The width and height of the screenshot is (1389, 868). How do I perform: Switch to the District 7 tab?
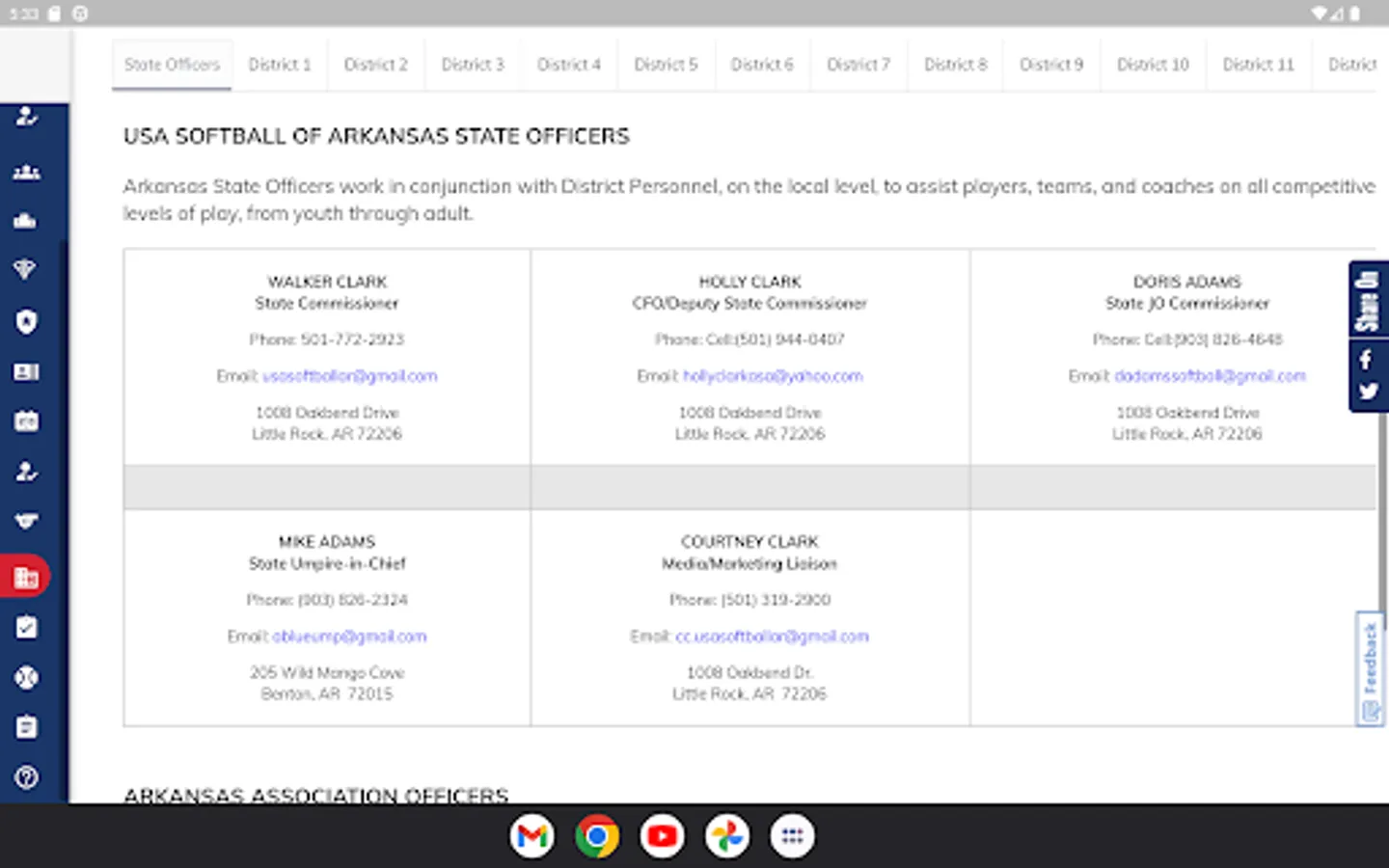pos(858,65)
